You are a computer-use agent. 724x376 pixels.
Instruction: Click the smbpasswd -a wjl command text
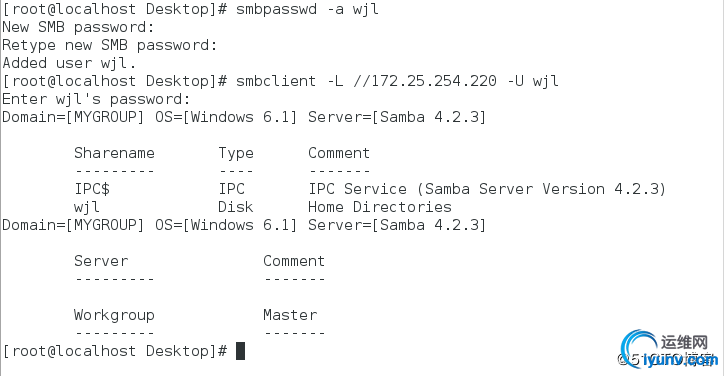(307, 9)
